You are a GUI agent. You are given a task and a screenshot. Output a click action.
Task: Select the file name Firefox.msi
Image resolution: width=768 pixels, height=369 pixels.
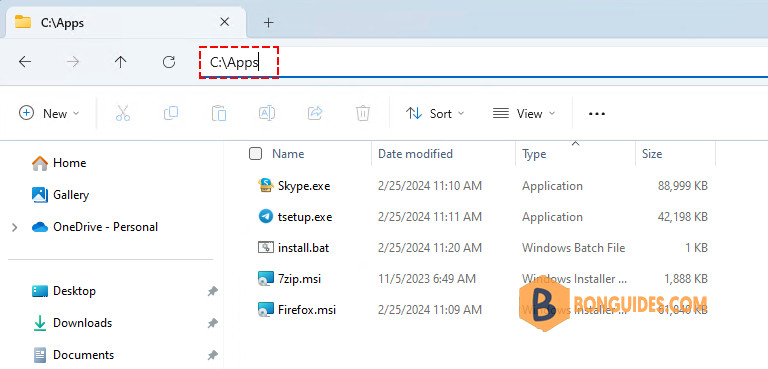click(x=307, y=310)
